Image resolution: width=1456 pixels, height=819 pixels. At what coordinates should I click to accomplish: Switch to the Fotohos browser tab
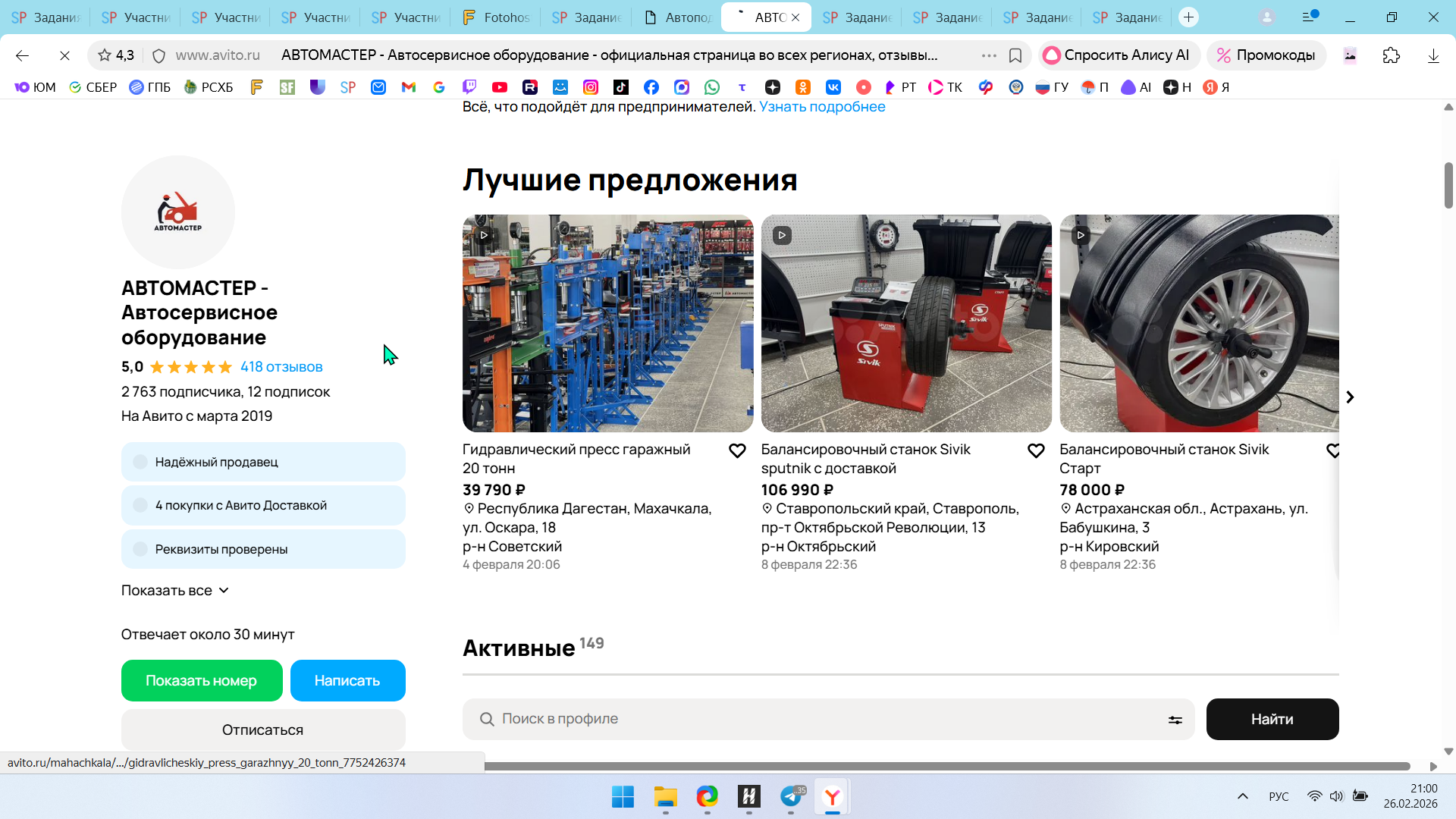point(497,17)
